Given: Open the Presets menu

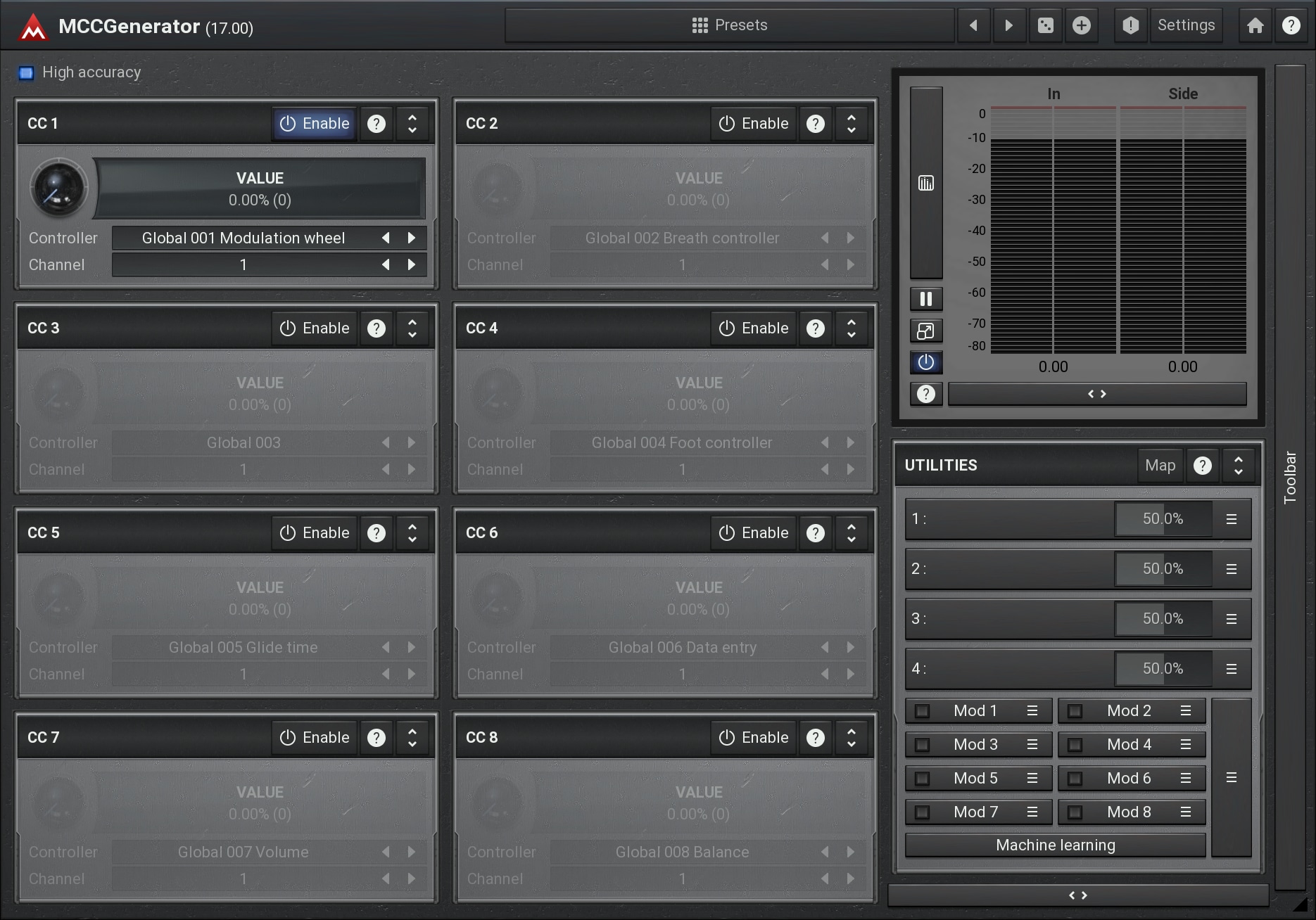Looking at the screenshot, I should coord(729,26).
